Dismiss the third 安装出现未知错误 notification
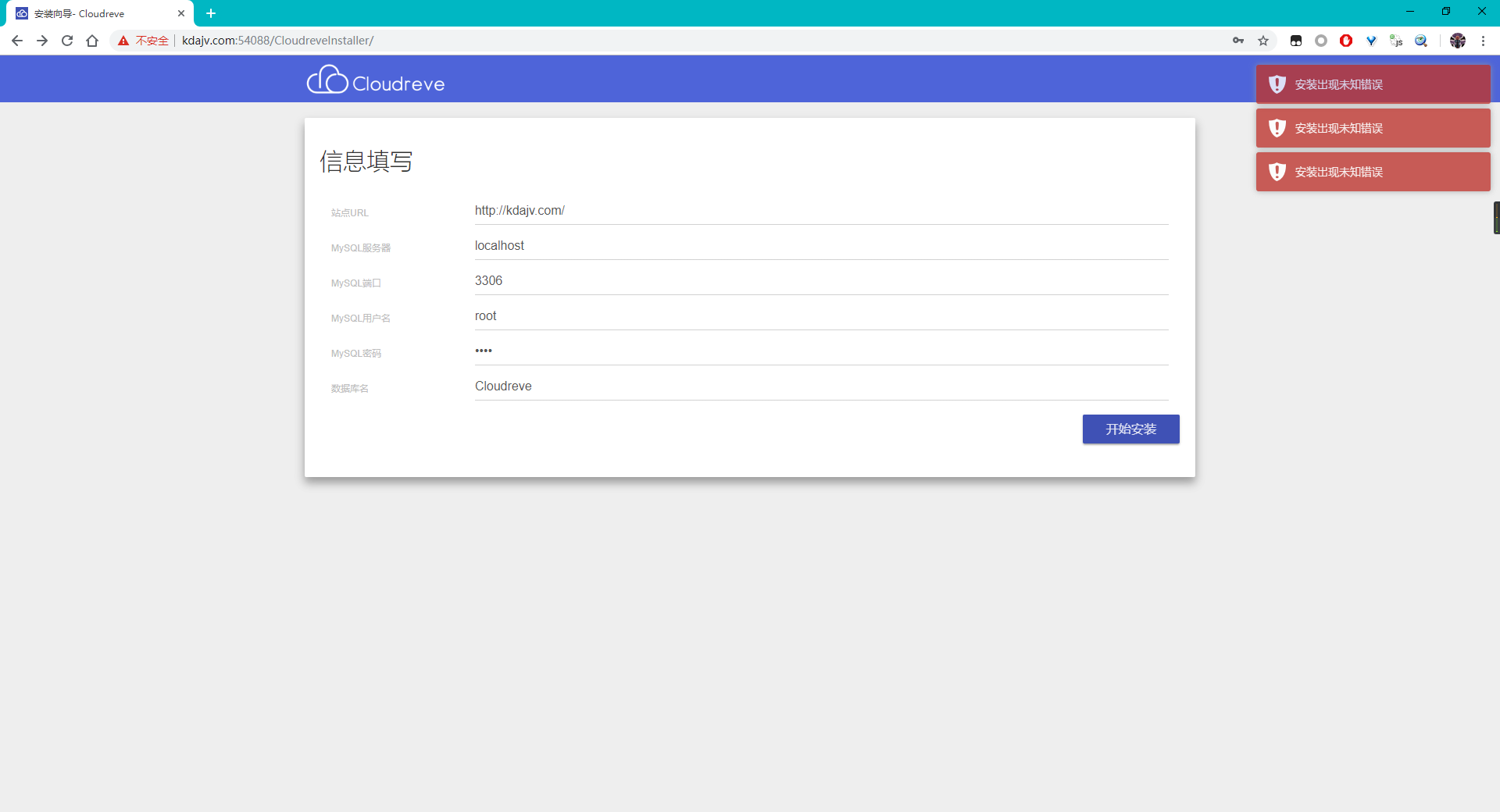The image size is (1500, 812). [1373, 172]
